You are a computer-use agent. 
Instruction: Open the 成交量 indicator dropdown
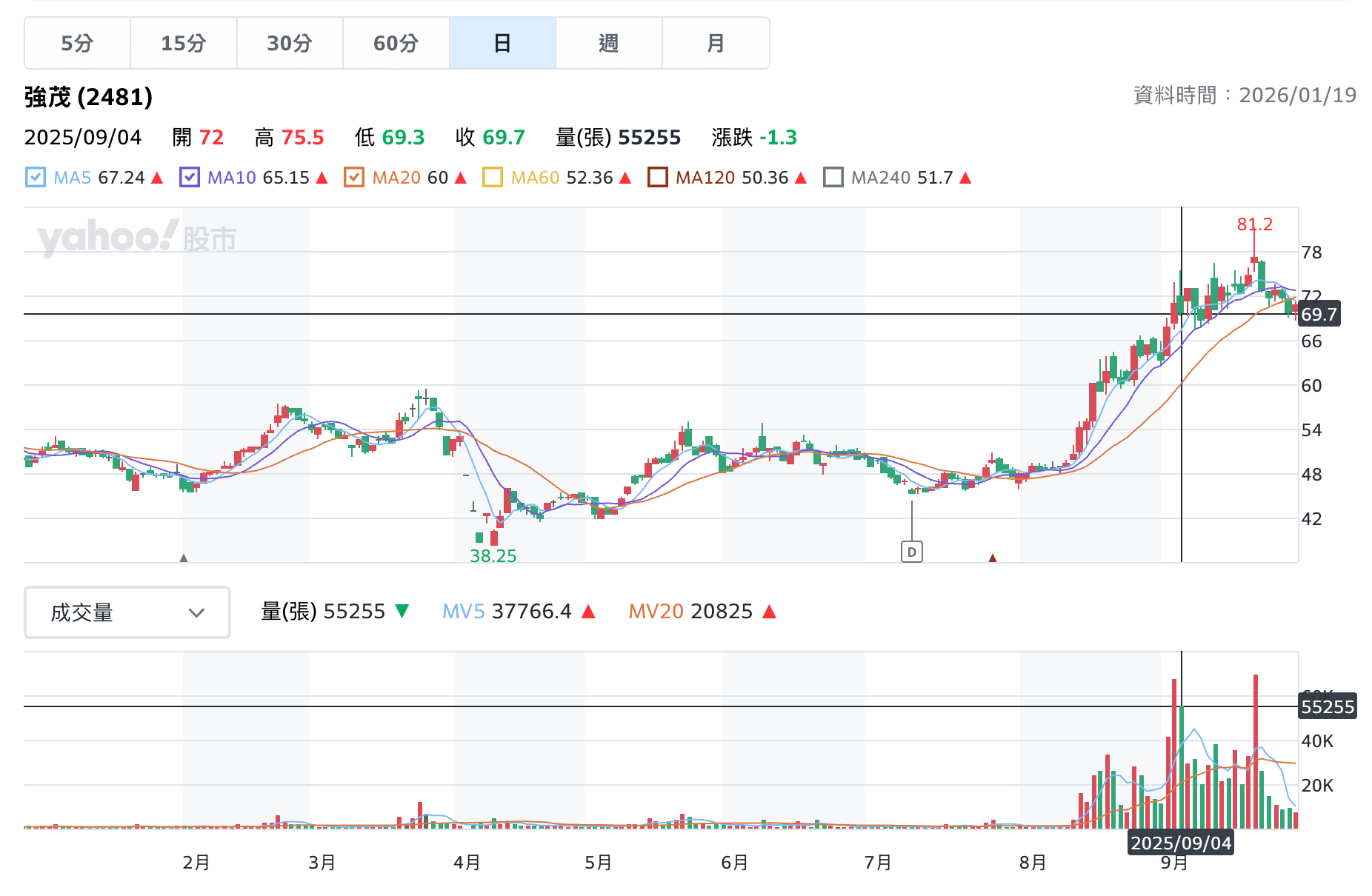[x=127, y=612]
